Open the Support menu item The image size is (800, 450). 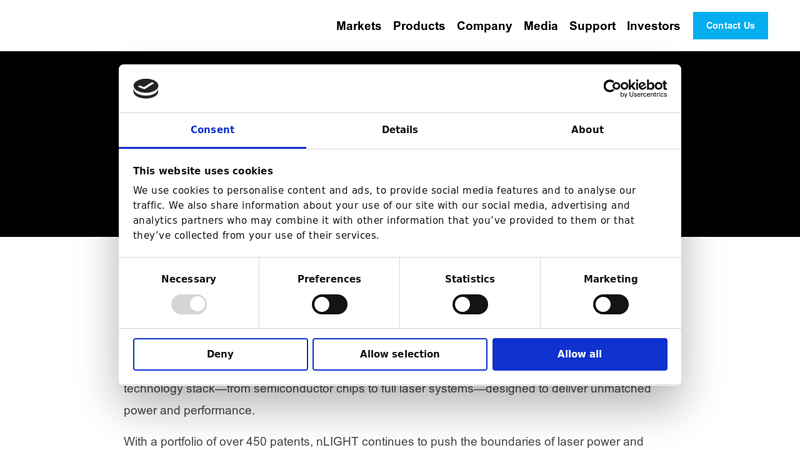point(592,26)
